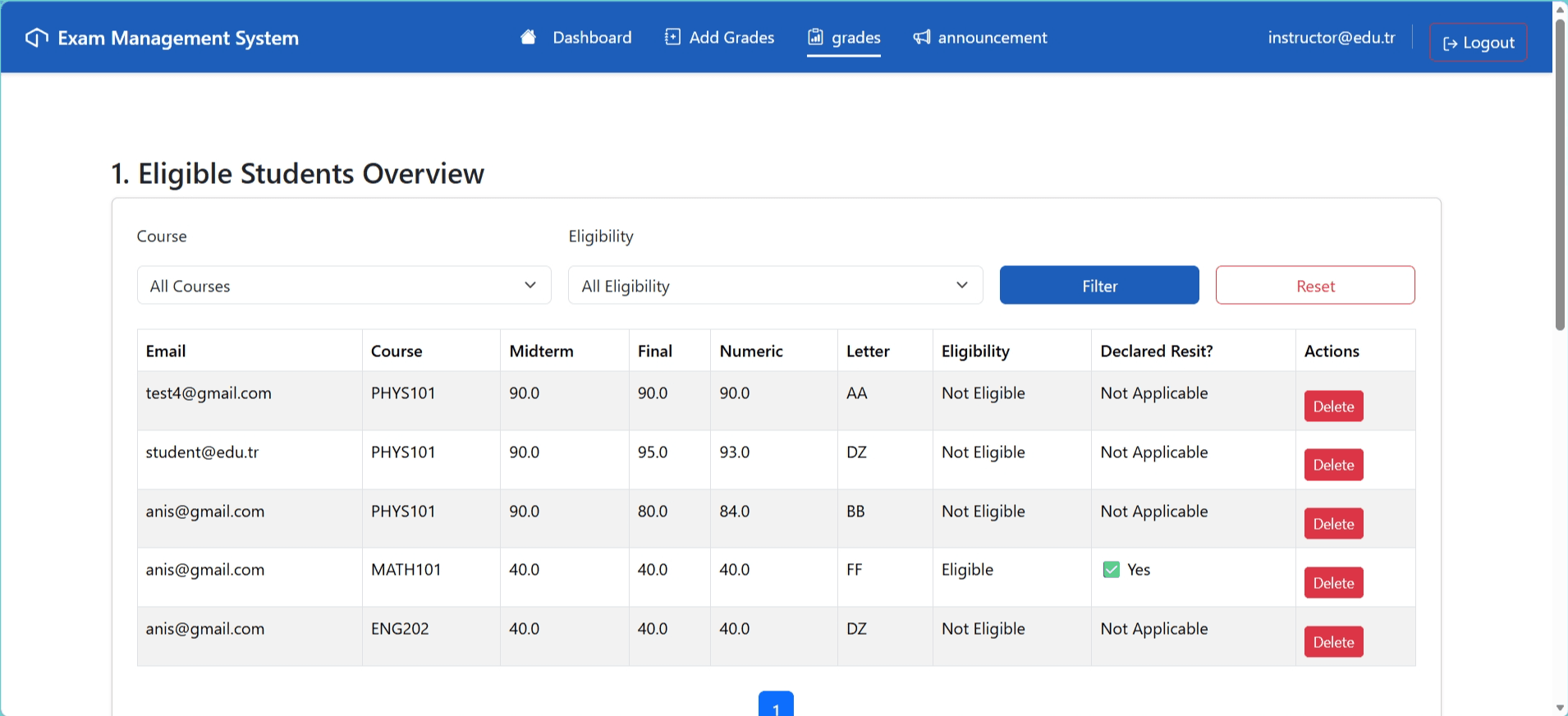Click the scrollbar down arrow
The height and width of the screenshot is (716, 1568).
pyautogui.click(x=1560, y=708)
